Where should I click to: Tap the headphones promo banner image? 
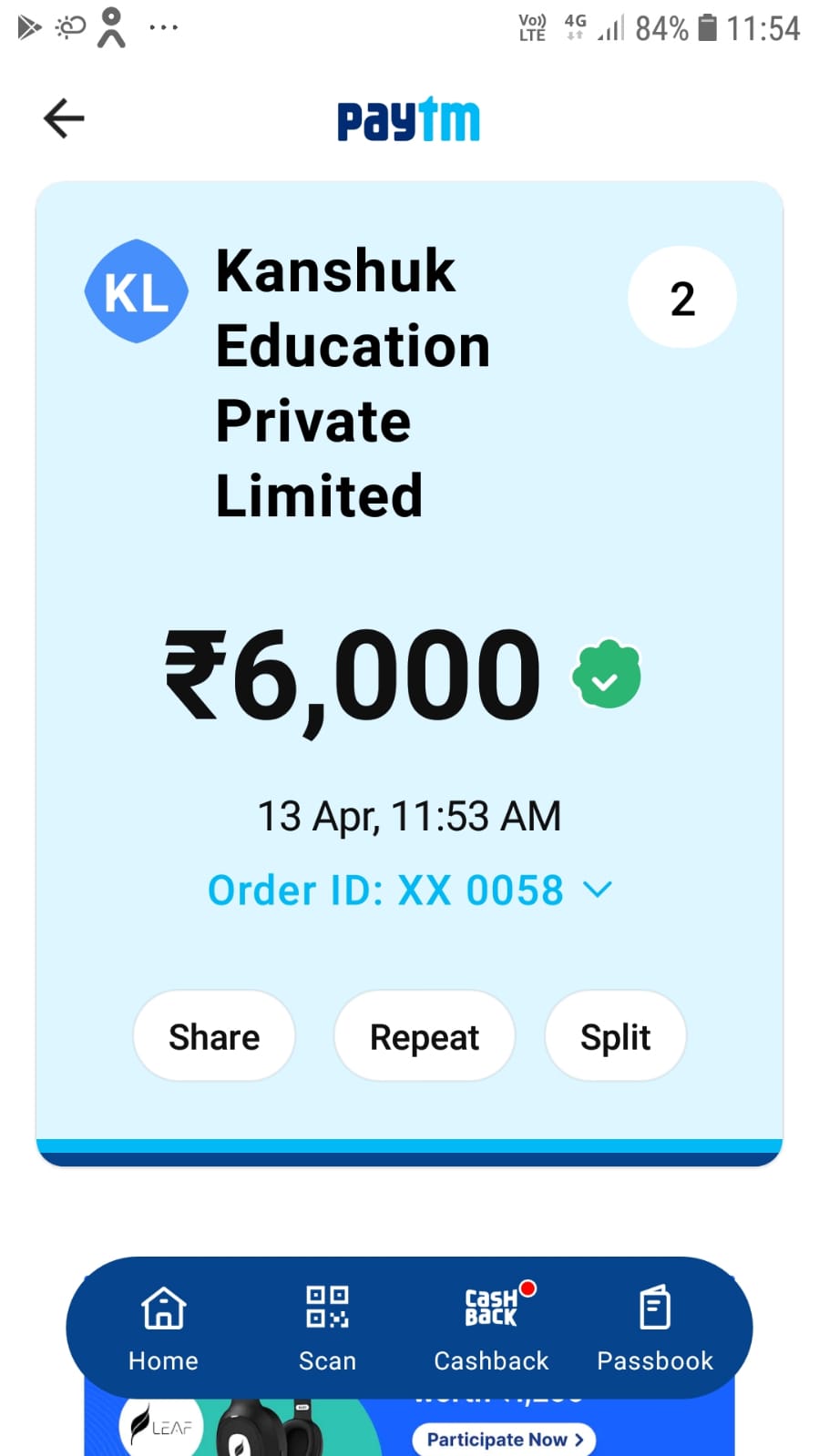(x=269, y=1430)
